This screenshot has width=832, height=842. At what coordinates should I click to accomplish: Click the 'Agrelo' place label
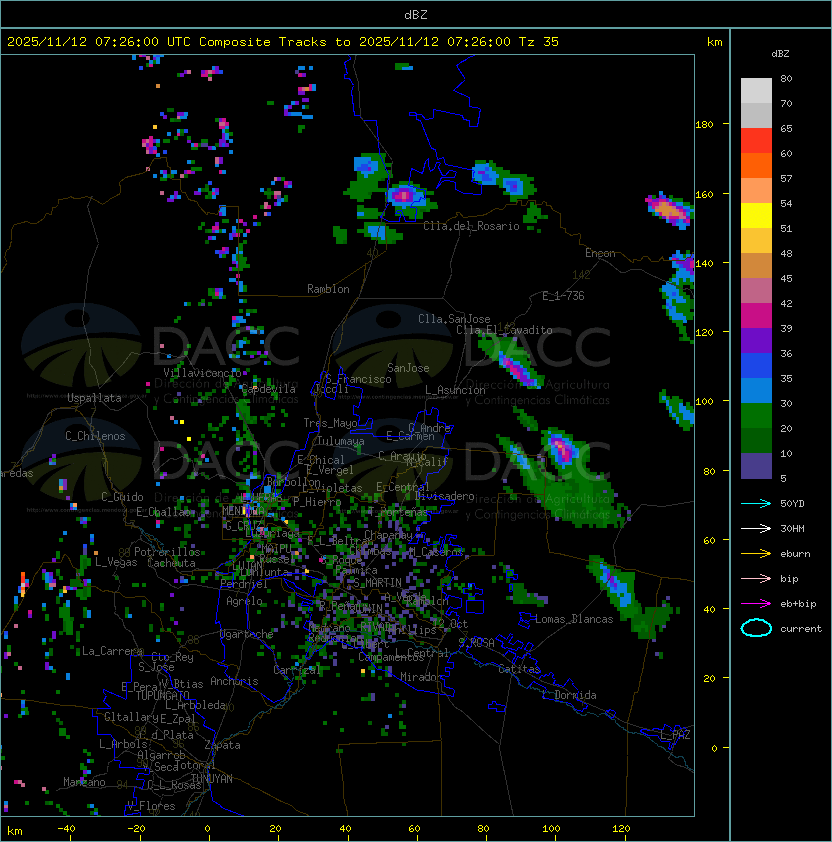click(x=244, y=601)
